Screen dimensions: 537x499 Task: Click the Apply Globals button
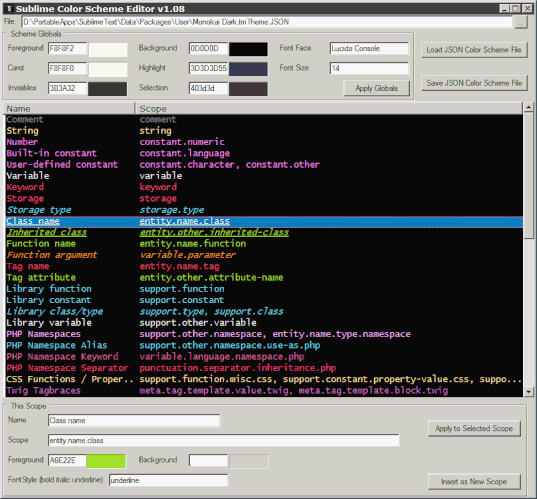pyautogui.click(x=376, y=89)
